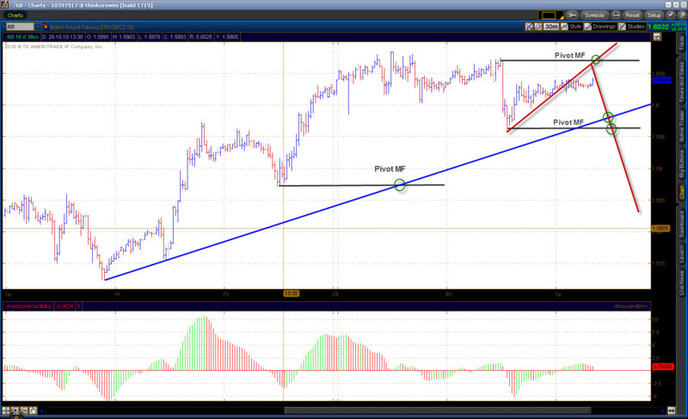Switch to Big Buttons side tab
Screen dimensions: 688x419
point(681,165)
